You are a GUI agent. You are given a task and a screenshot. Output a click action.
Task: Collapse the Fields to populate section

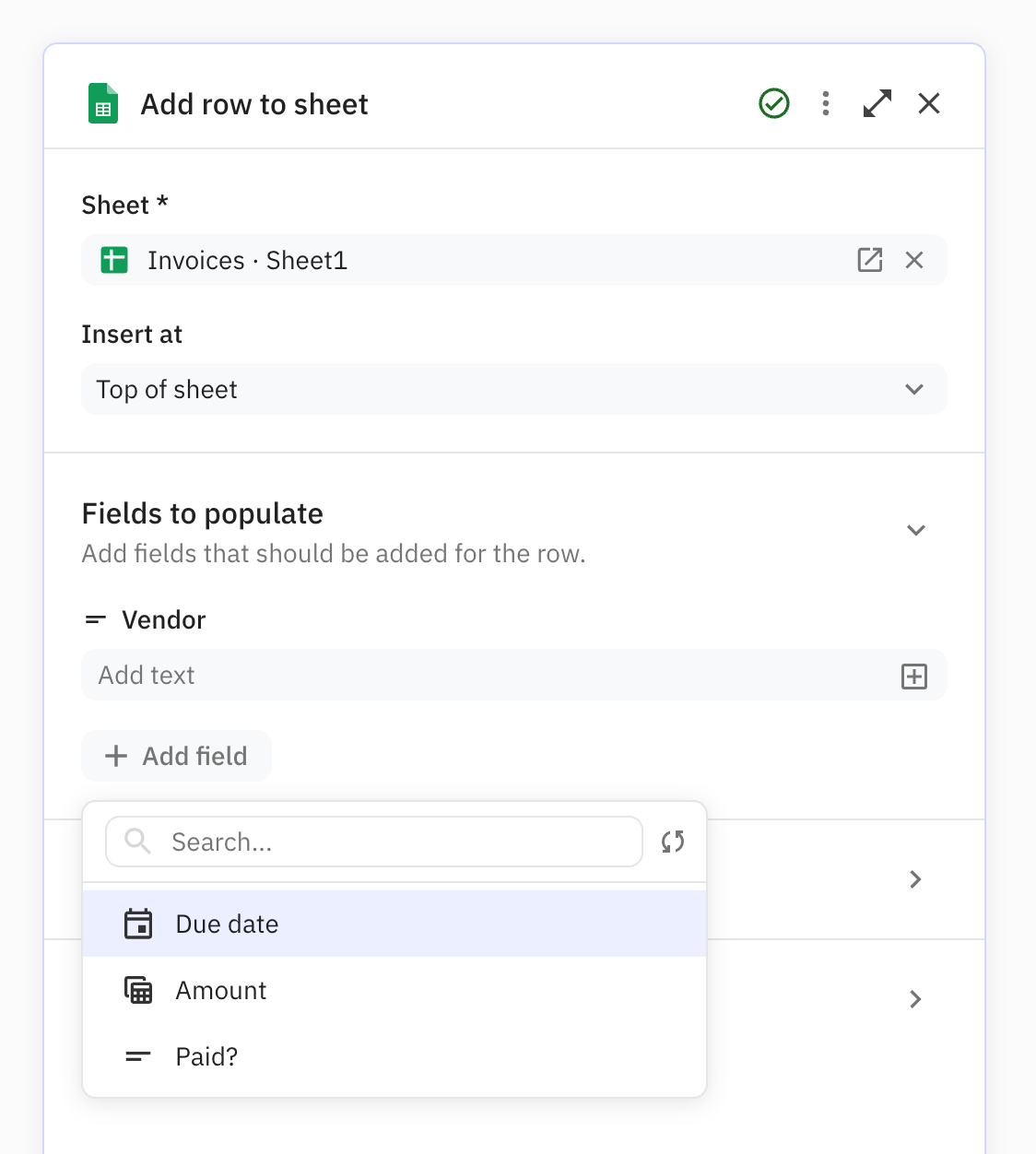pos(915,530)
